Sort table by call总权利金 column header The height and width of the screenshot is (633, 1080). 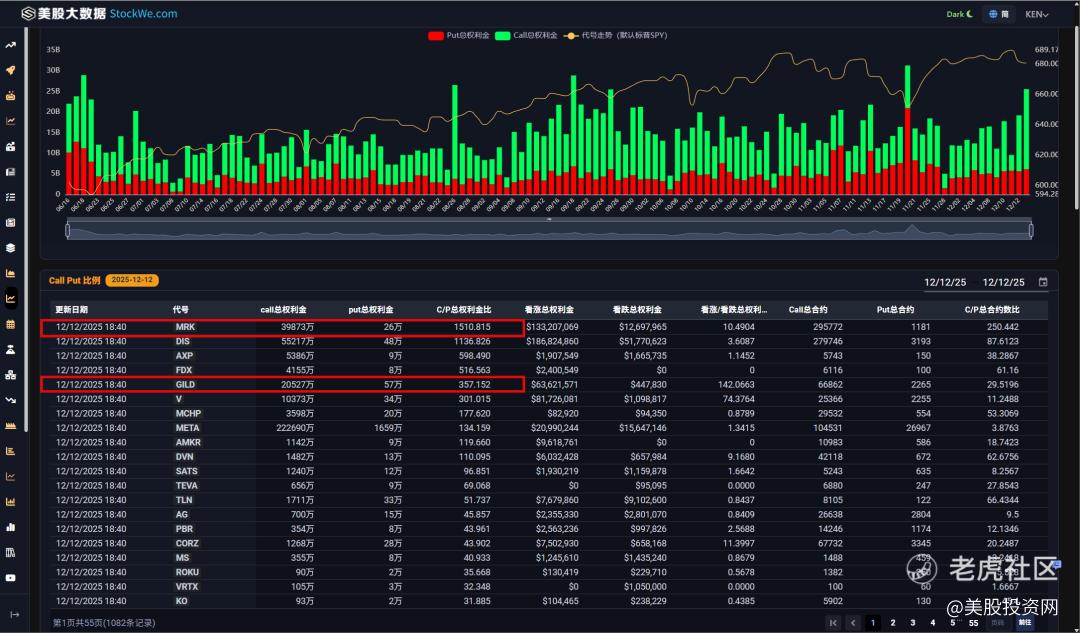(x=286, y=310)
